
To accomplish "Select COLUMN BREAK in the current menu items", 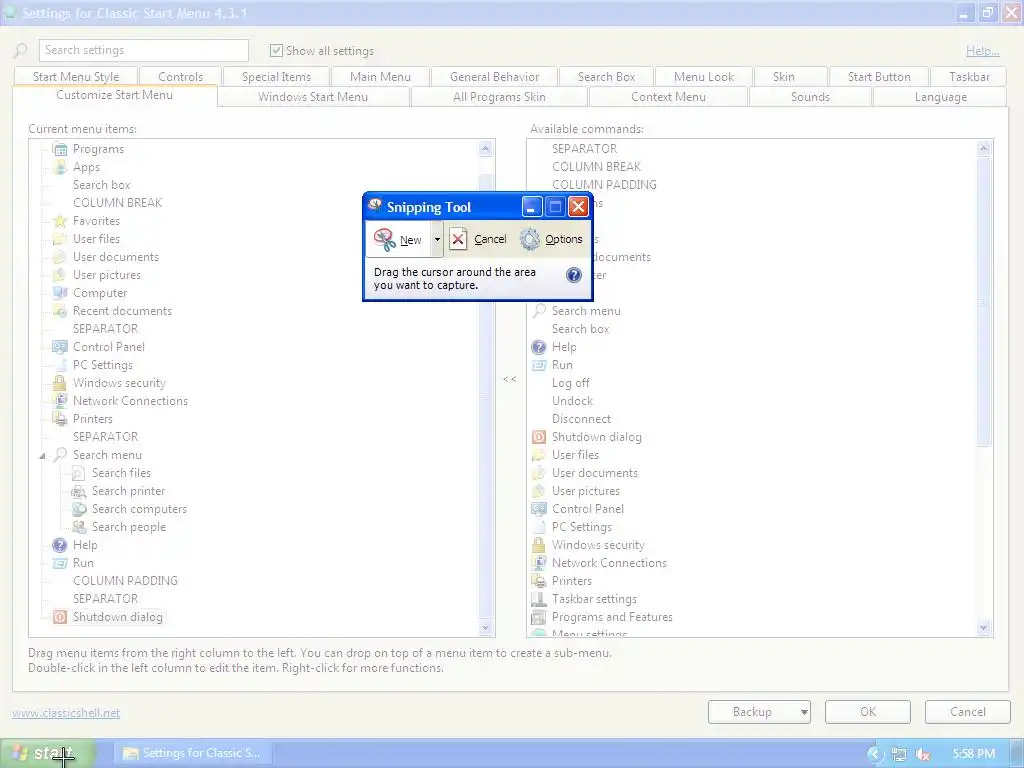I will coord(118,203).
